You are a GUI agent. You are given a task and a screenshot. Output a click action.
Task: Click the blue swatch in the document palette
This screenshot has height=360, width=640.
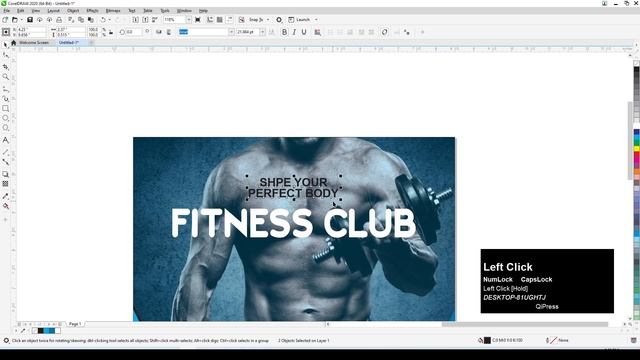46,331
